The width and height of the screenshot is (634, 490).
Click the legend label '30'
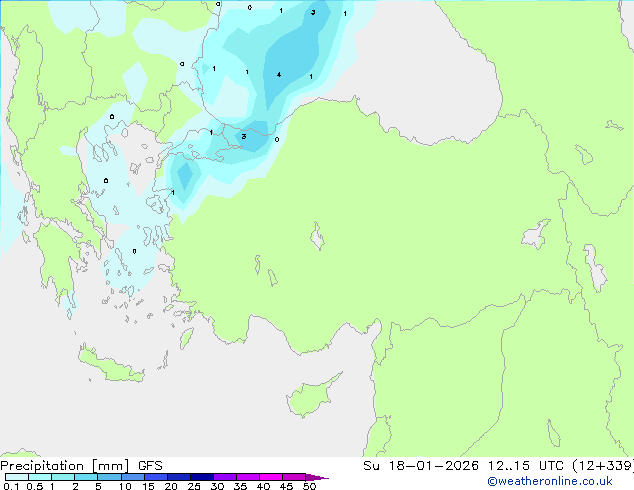tap(217, 486)
